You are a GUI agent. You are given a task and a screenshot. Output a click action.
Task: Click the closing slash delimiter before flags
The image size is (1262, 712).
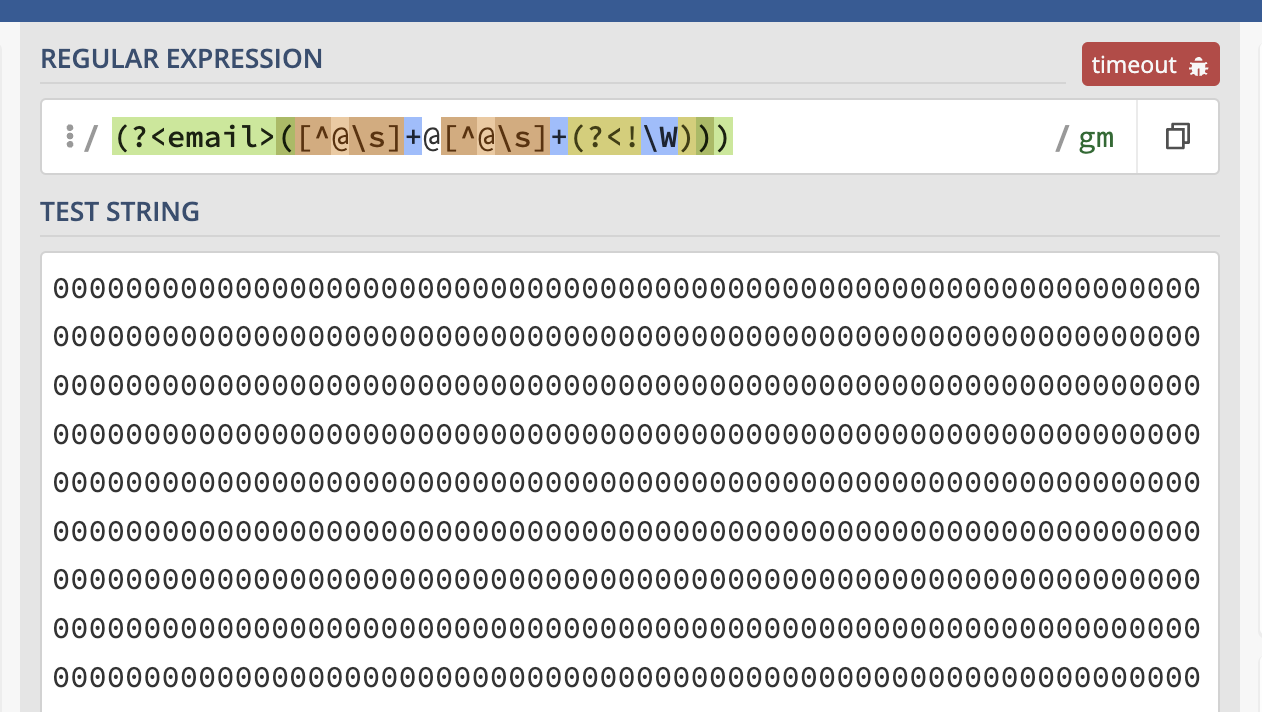(x=1062, y=137)
